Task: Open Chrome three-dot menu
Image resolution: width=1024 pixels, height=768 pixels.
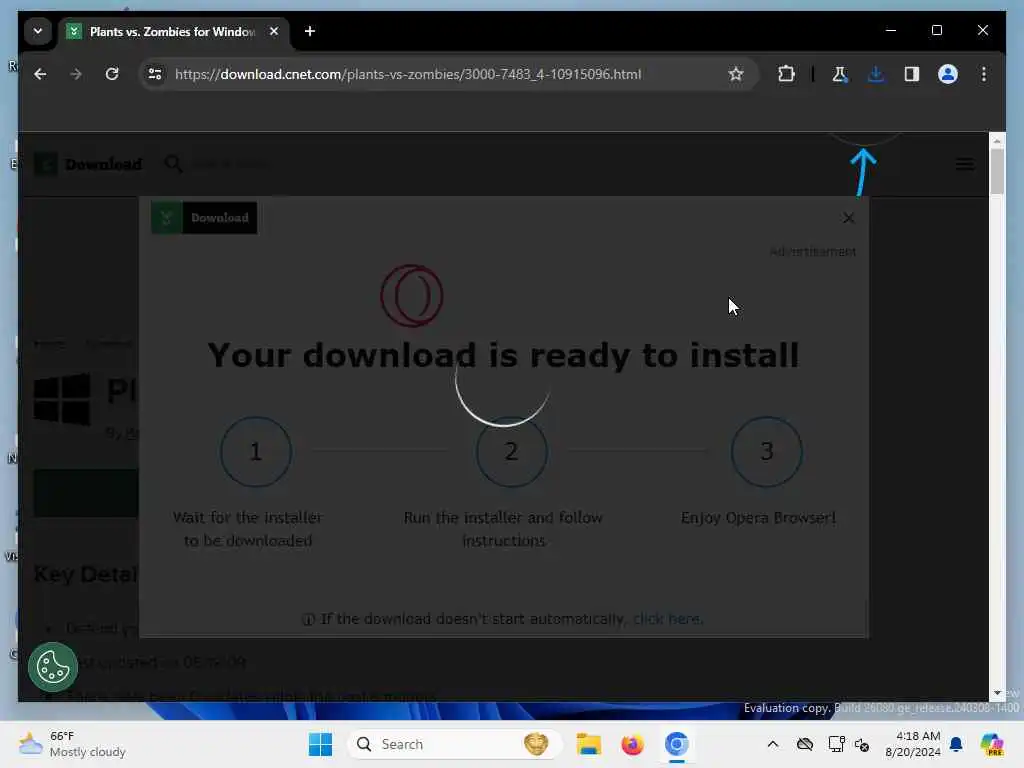Action: tap(984, 74)
